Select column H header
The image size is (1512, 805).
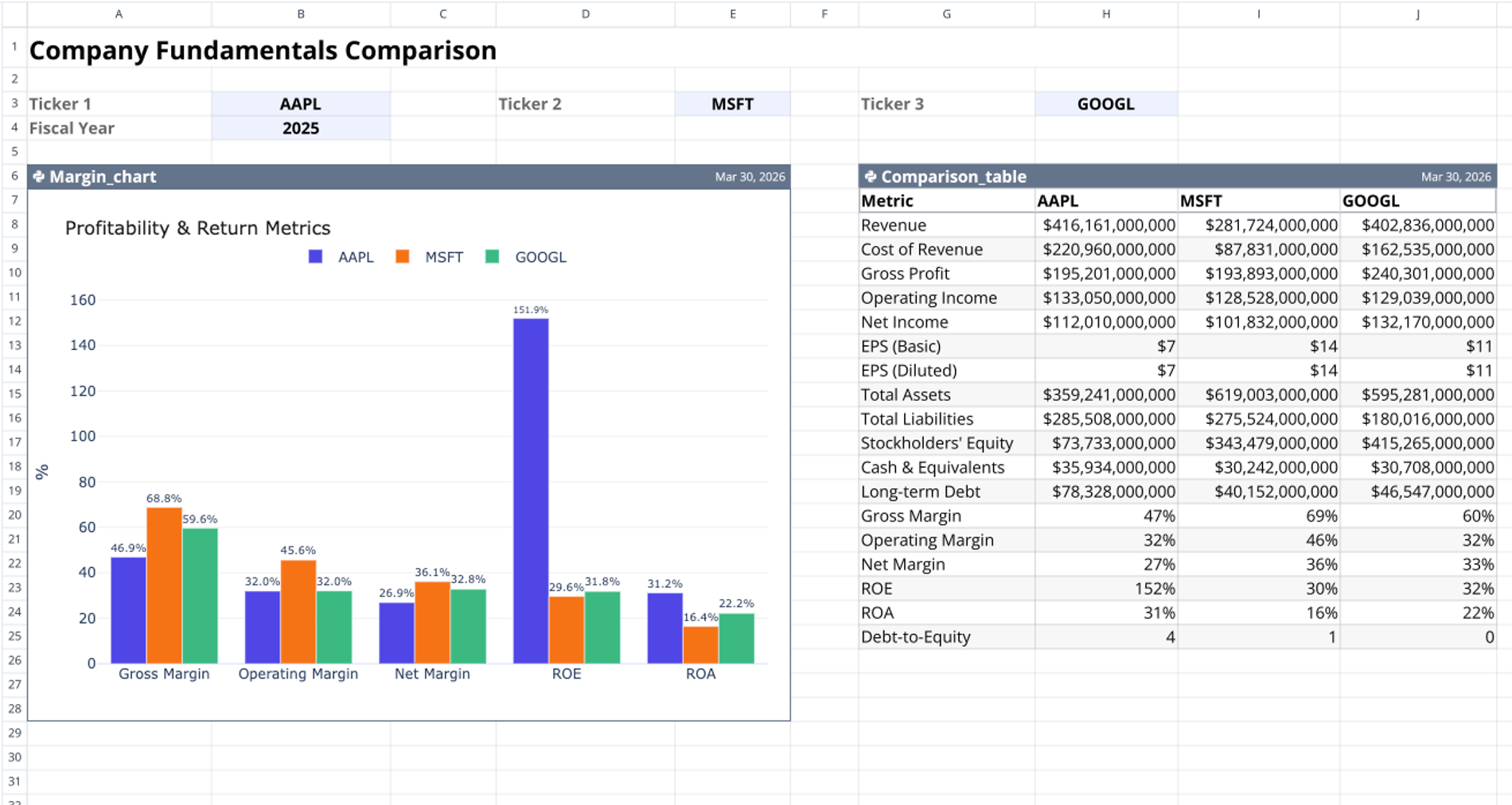1106,14
